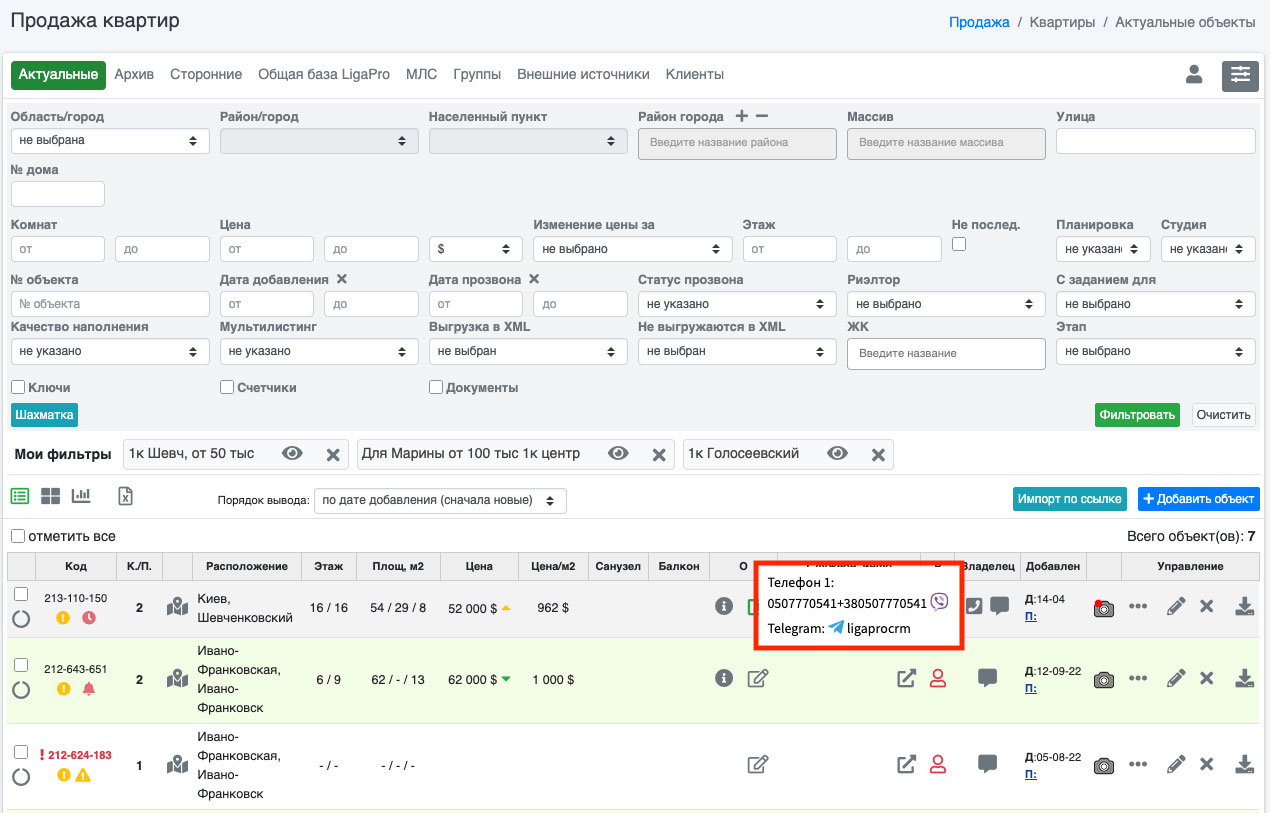Viewport: 1270px width, 813px height.
Task: Toggle eye icon on 1к Шевч filter
Action: (x=292, y=455)
